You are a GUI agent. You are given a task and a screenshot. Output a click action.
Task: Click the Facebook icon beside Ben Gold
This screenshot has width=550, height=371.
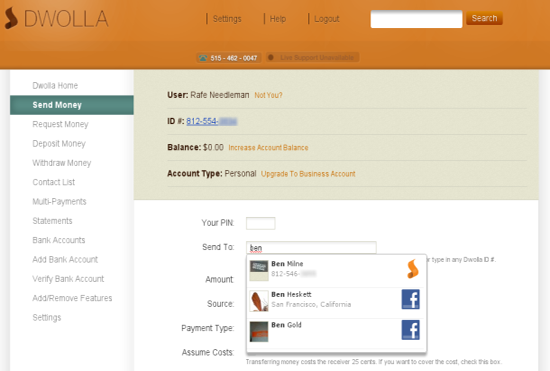click(410, 330)
